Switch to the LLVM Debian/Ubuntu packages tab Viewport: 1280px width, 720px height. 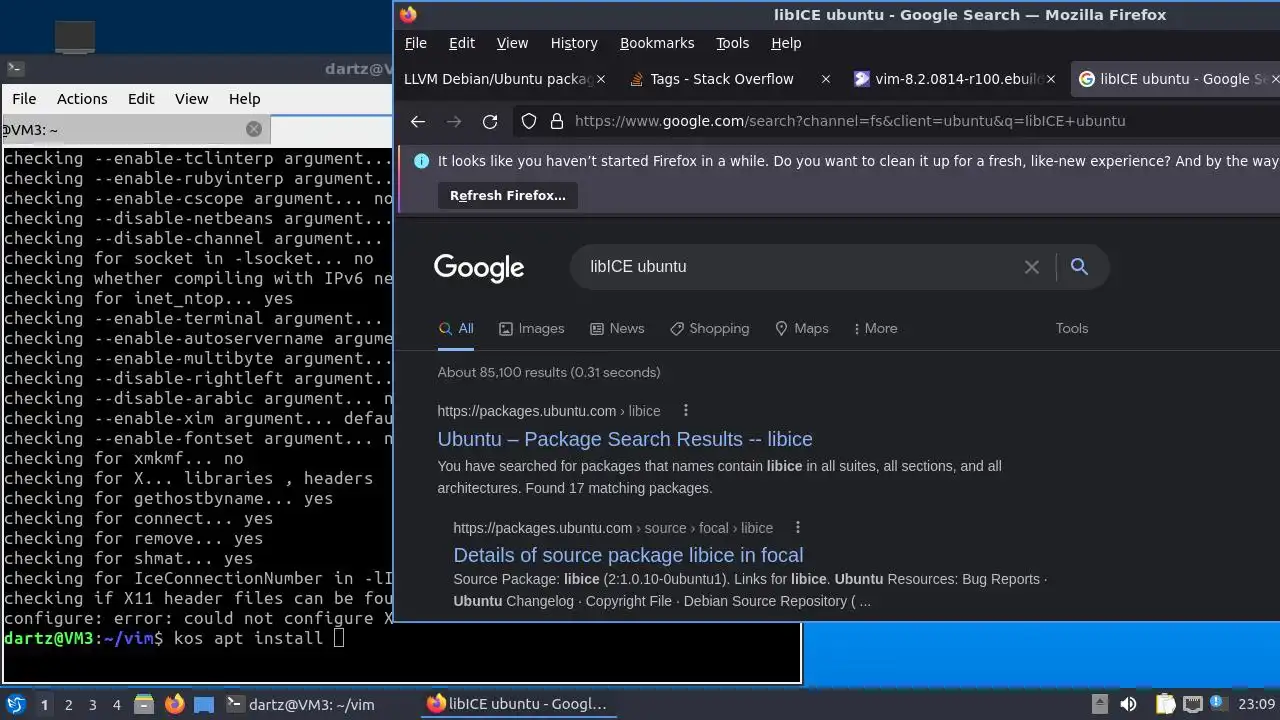tap(498, 79)
